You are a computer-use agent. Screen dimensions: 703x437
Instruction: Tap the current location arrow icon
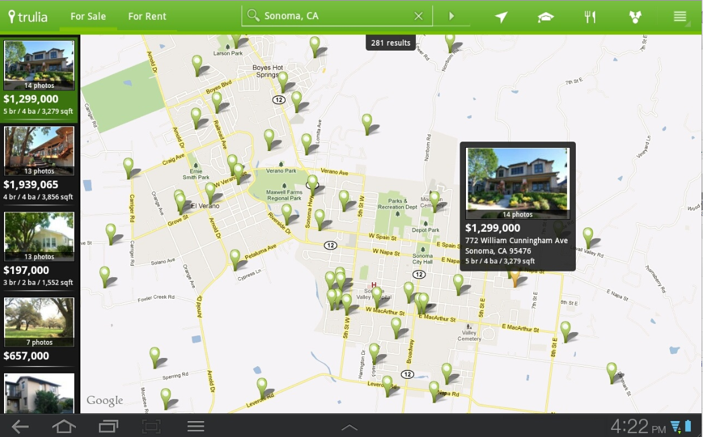point(501,17)
